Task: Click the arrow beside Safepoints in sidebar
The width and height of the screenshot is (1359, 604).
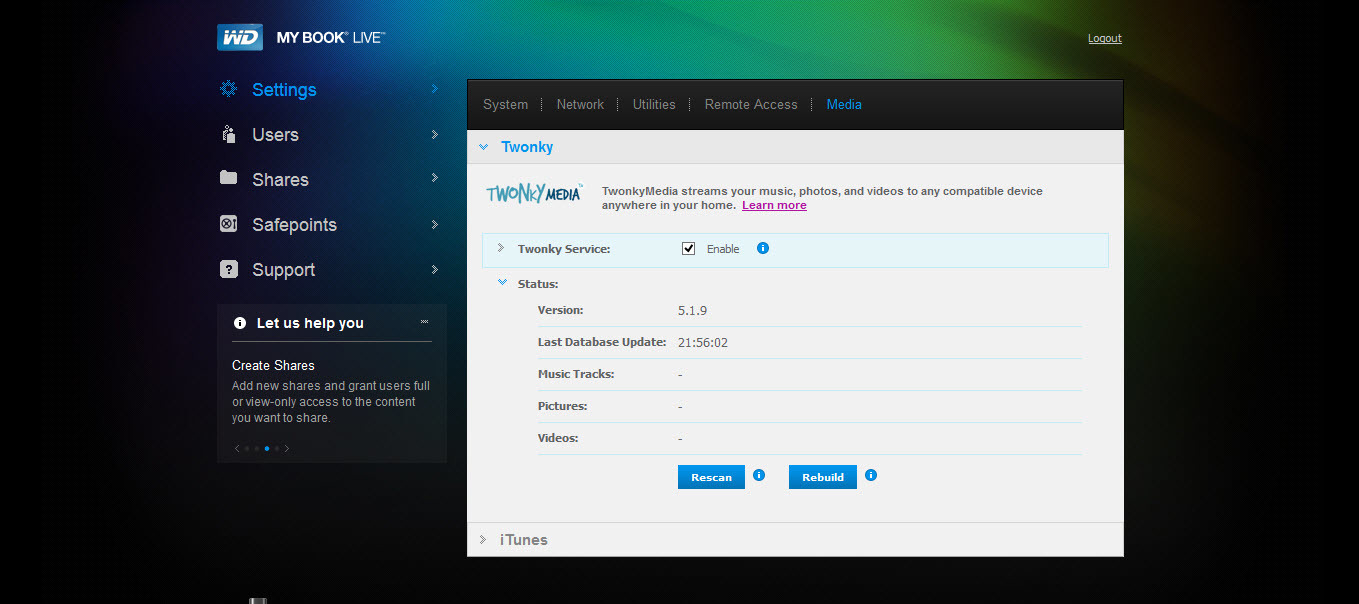Action: point(434,224)
